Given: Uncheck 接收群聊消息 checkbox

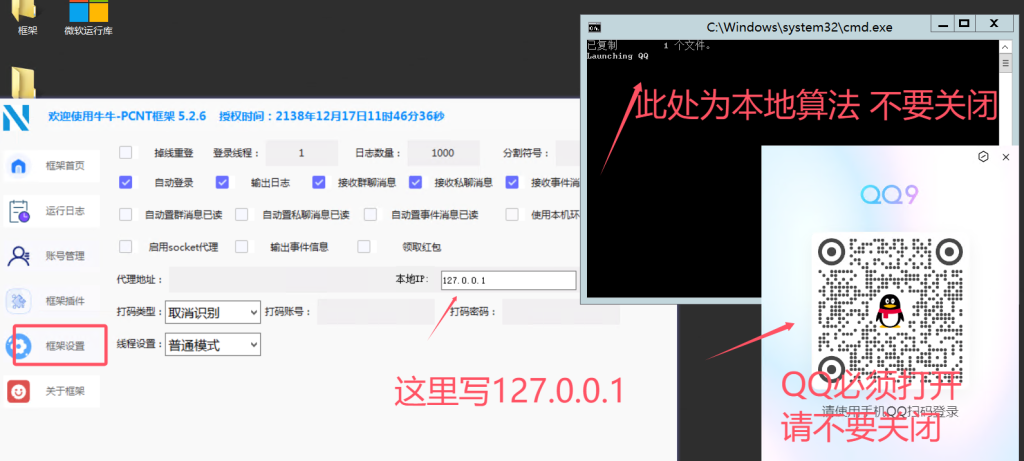Looking at the screenshot, I should tap(319, 182).
